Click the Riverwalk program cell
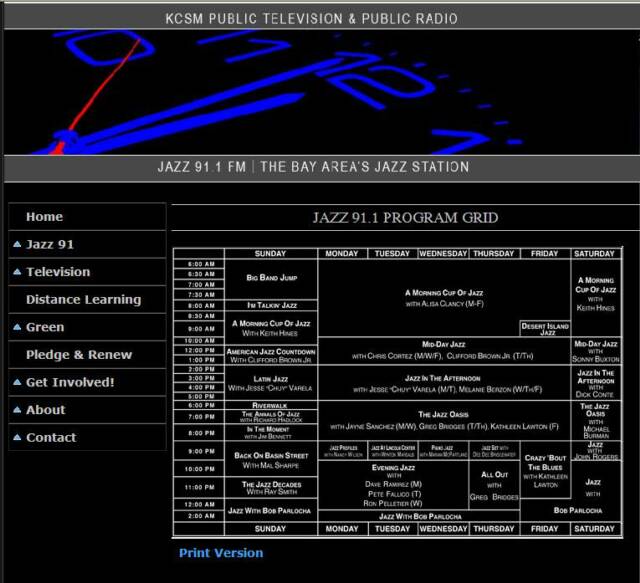The image size is (640, 583). [271, 405]
